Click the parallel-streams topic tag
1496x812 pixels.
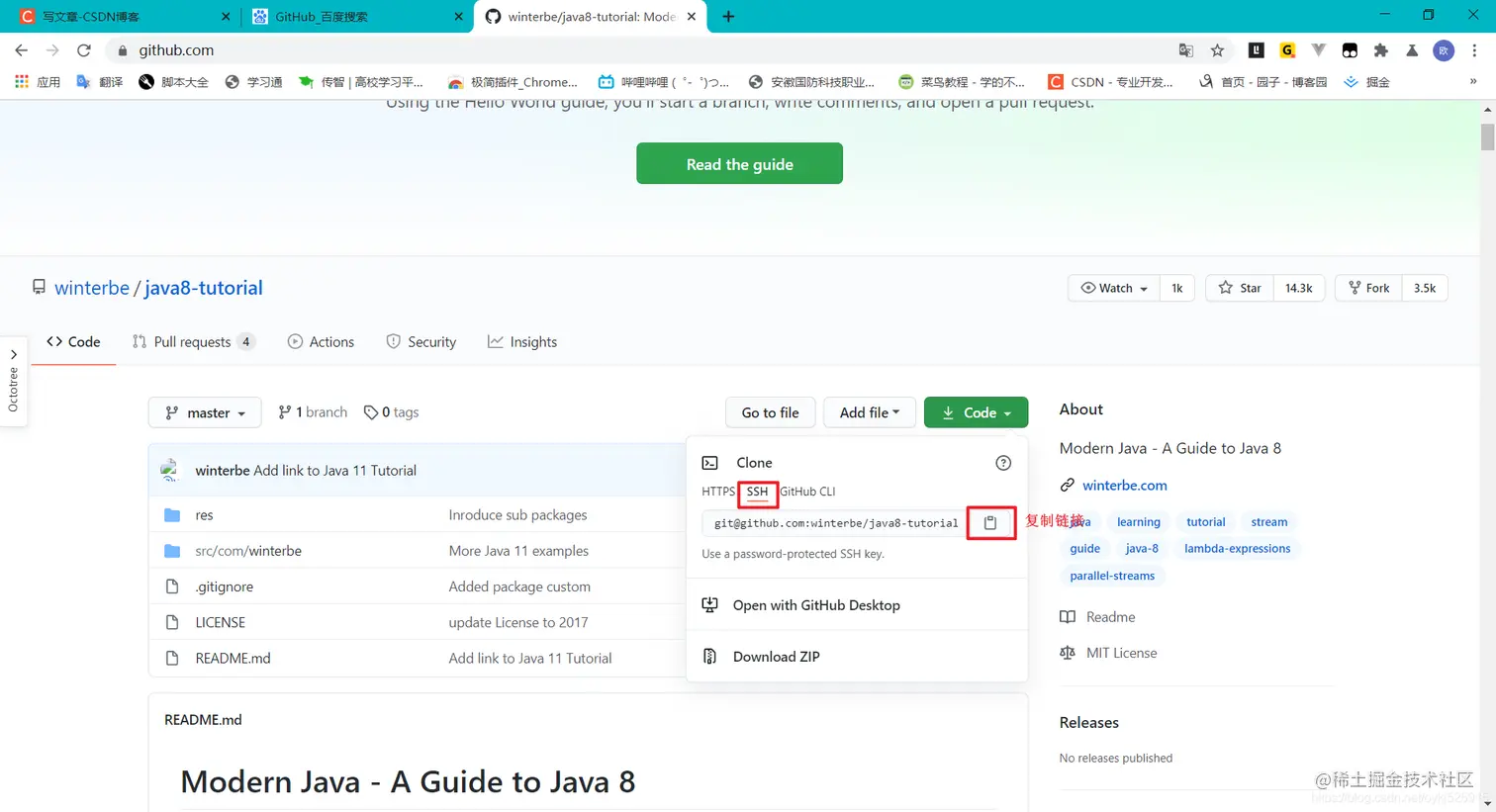tap(1112, 576)
